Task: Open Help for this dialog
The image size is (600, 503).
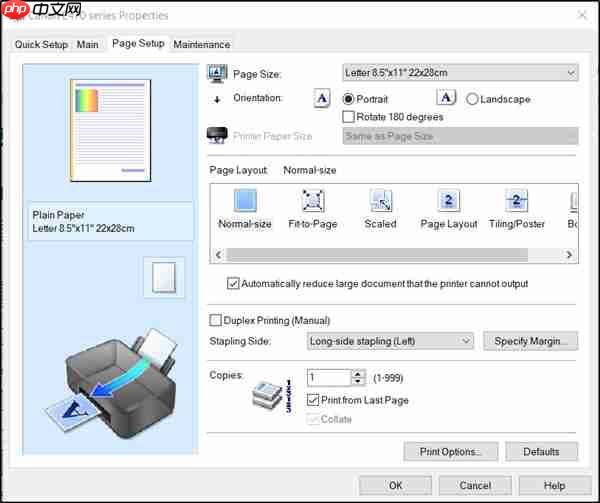Action: point(554,485)
